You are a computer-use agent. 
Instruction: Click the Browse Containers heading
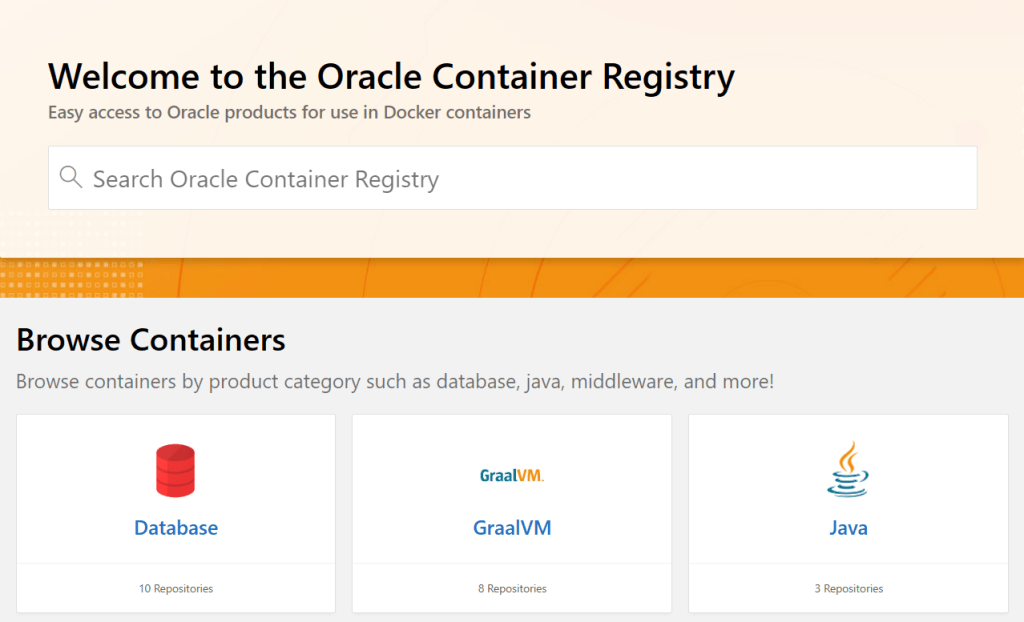pyautogui.click(x=151, y=340)
